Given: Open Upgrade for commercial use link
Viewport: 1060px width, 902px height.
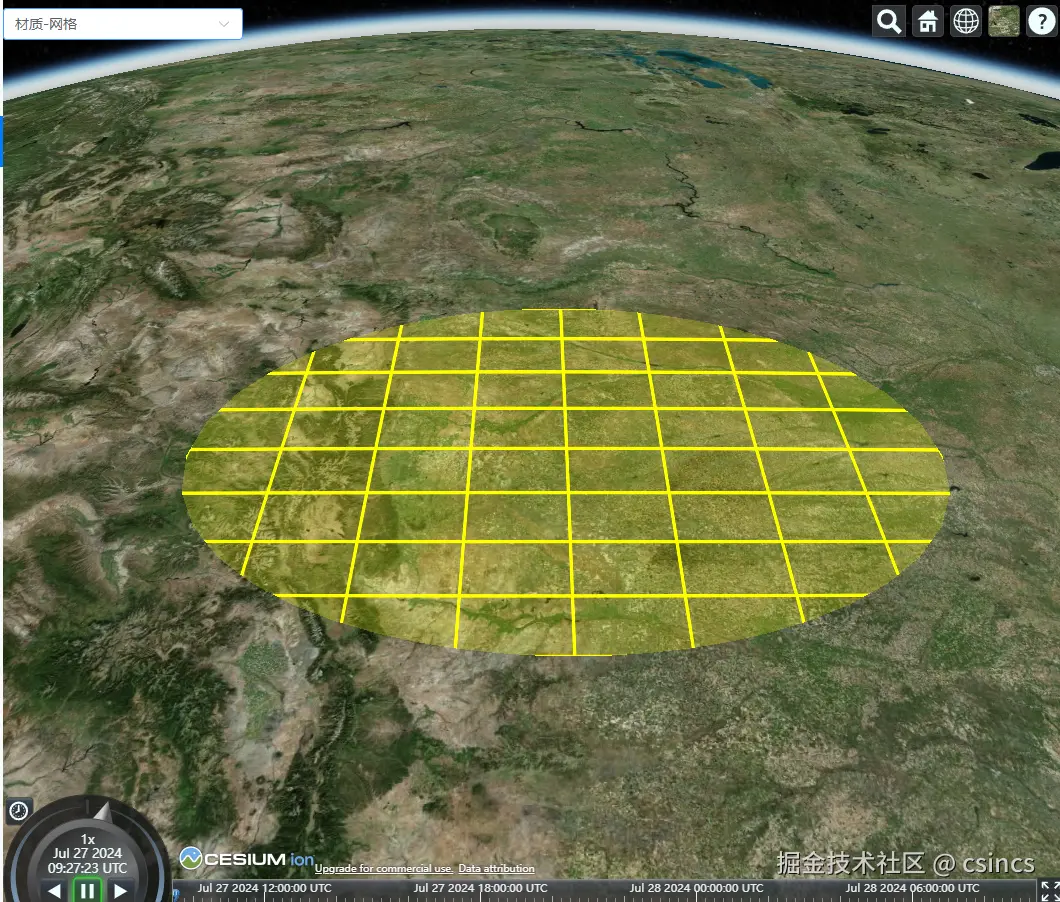Looking at the screenshot, I should click(383, 868).
